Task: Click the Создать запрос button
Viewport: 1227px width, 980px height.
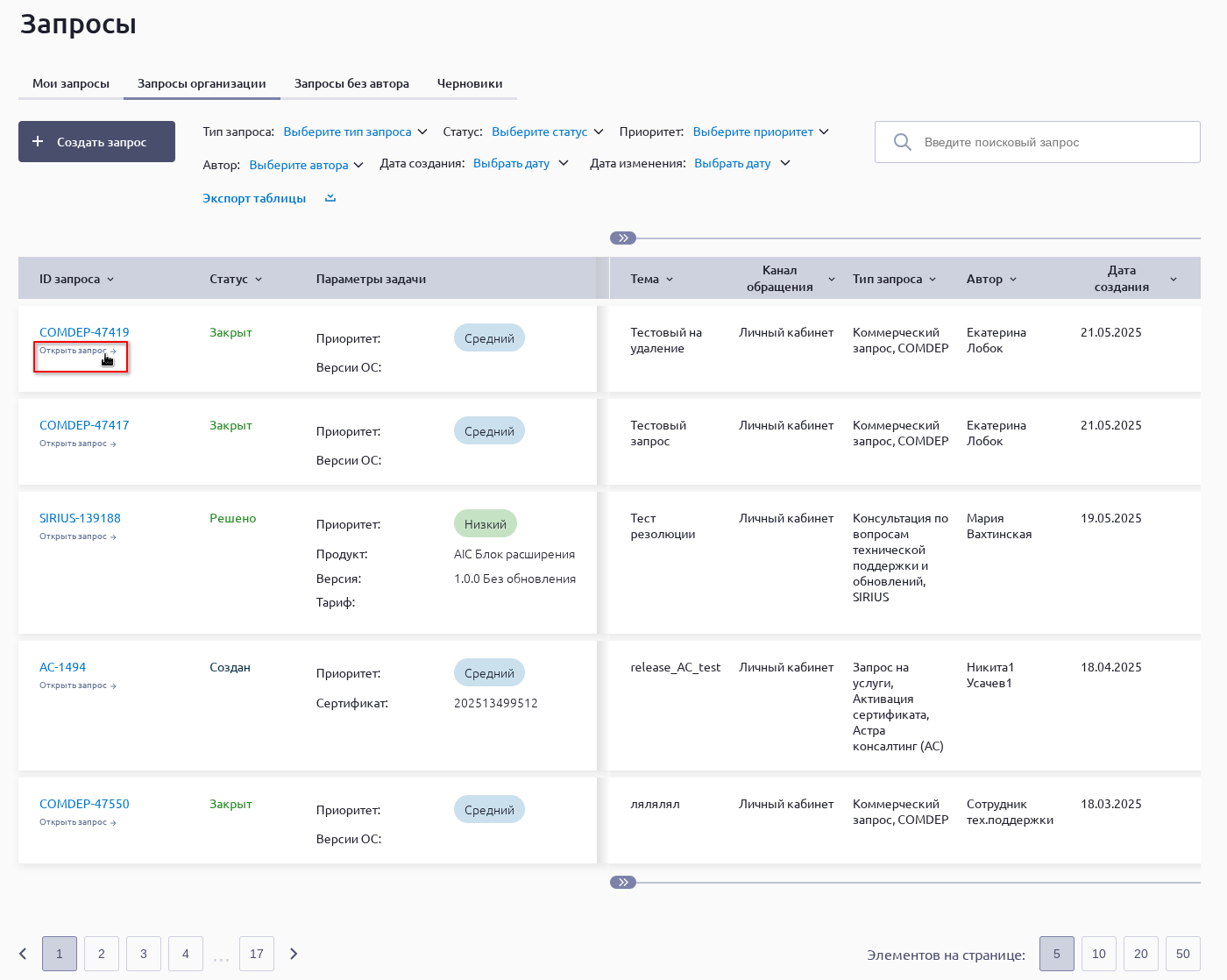Action: (96, 142)
